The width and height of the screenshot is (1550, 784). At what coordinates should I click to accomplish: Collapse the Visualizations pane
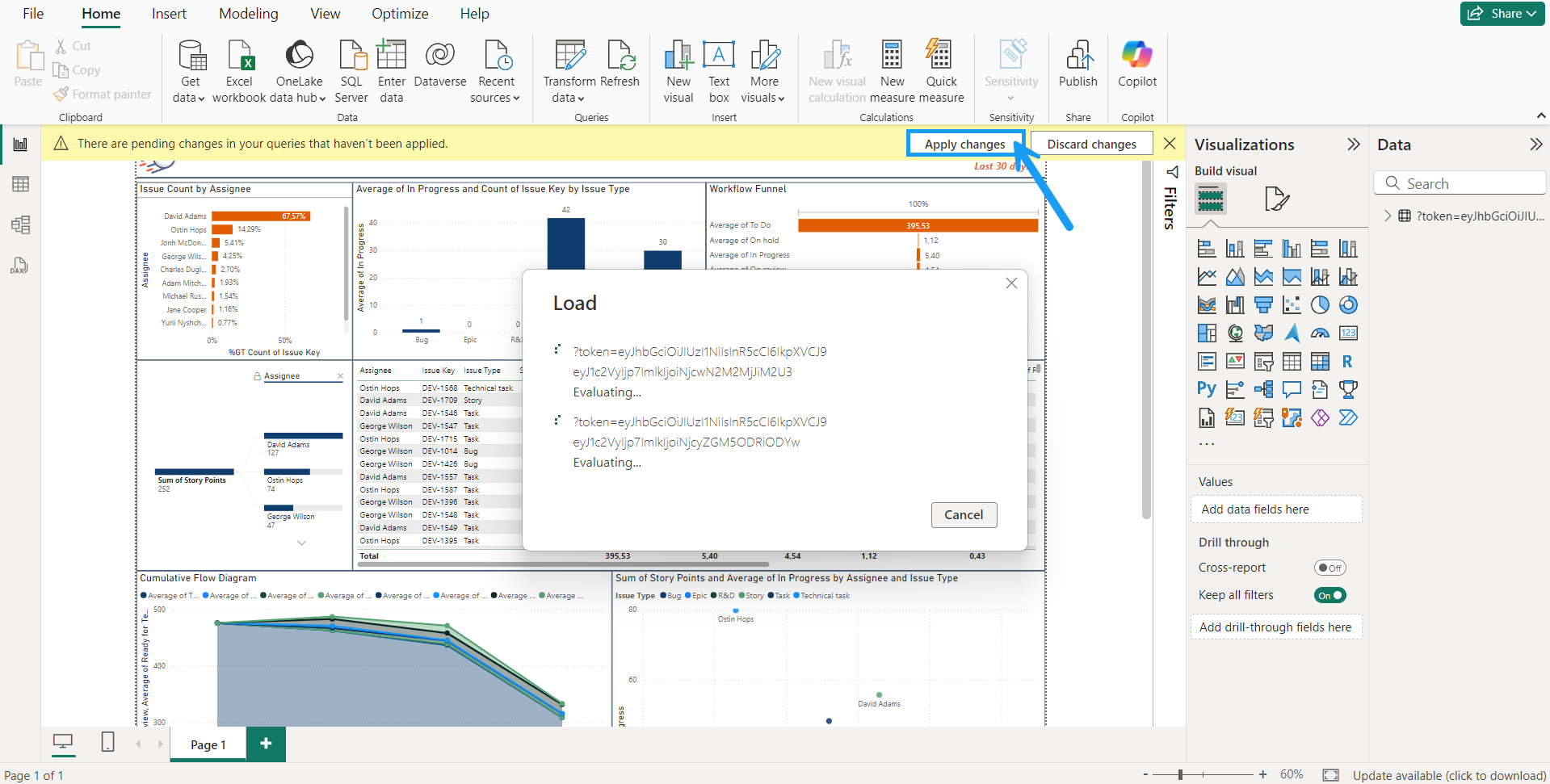click(1353, 145)
